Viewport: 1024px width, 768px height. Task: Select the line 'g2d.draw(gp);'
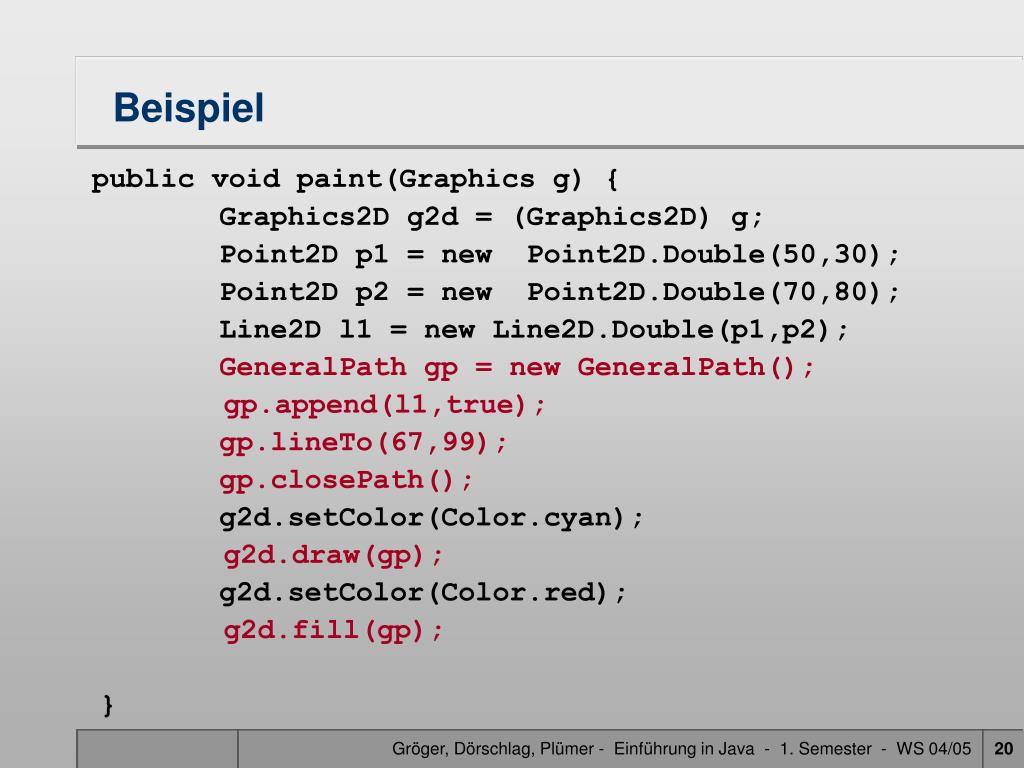(333, 556)
